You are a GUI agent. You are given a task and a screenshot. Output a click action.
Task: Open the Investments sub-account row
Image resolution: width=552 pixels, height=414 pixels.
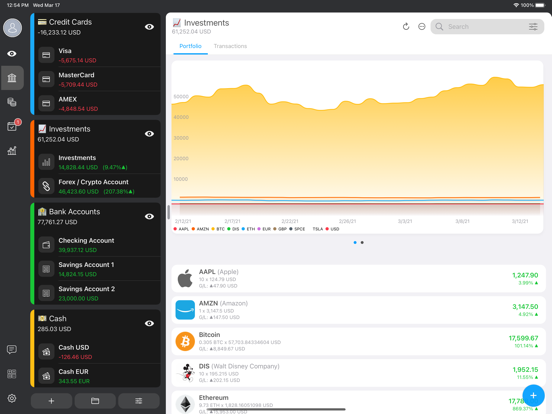[x=98, y=162]
